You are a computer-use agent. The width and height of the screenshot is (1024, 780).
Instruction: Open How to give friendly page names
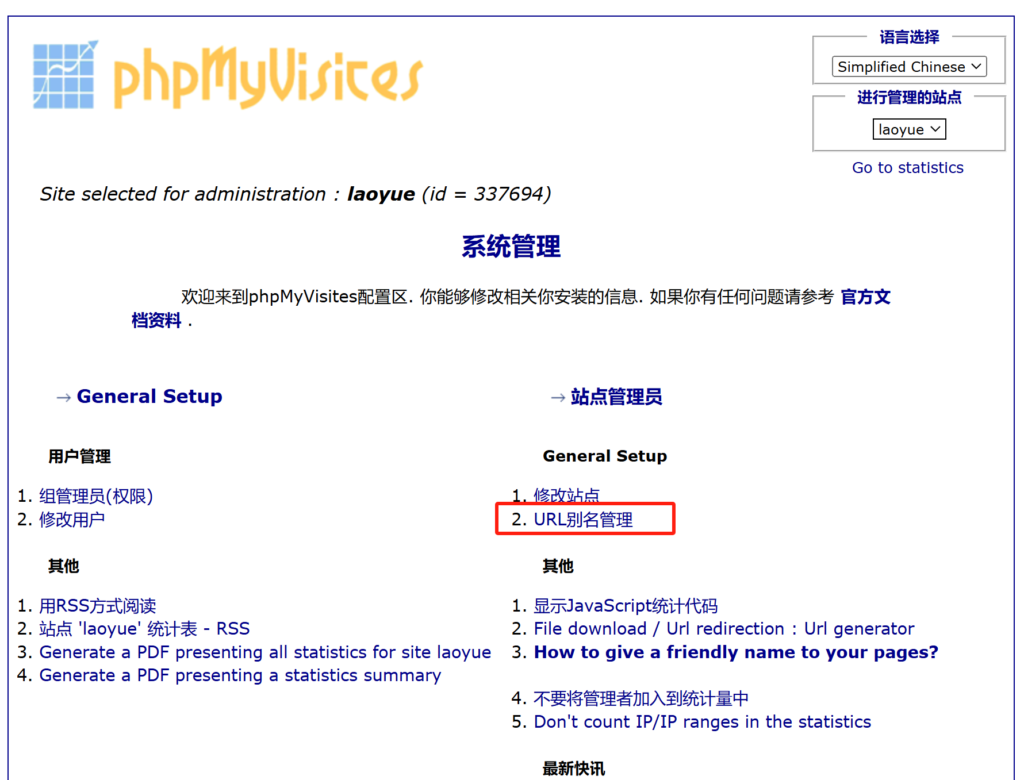(x=735, y=652)
